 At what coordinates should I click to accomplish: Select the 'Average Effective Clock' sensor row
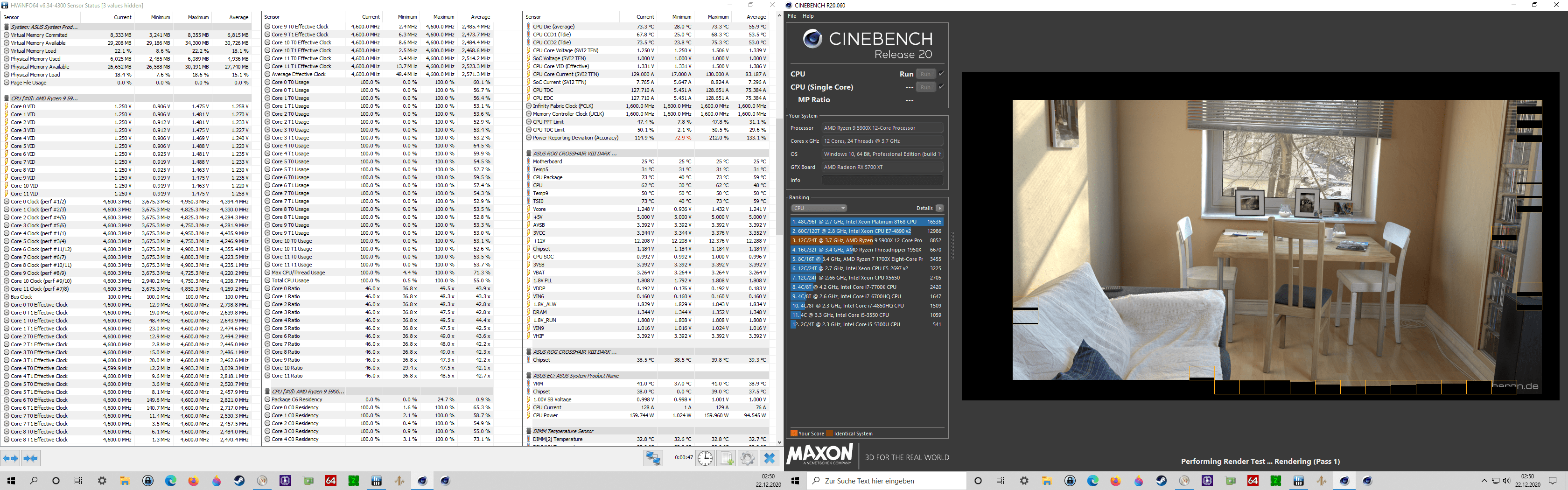click(378, 74)
